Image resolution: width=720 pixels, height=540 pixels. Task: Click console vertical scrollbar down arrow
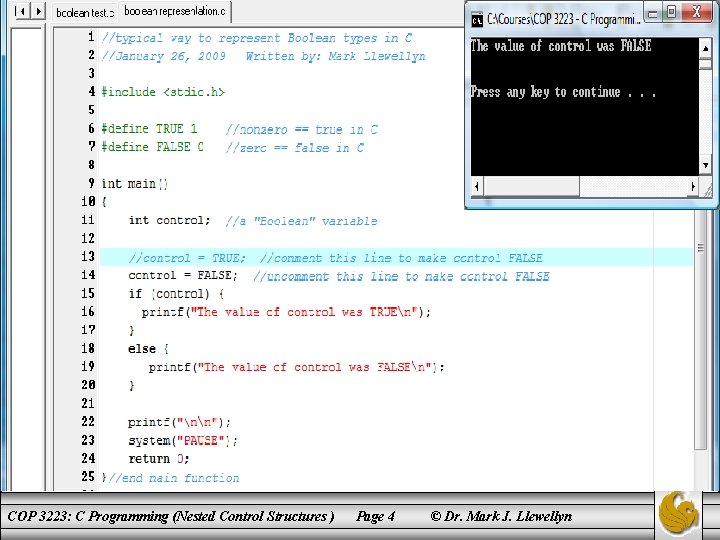pos(705,165)
